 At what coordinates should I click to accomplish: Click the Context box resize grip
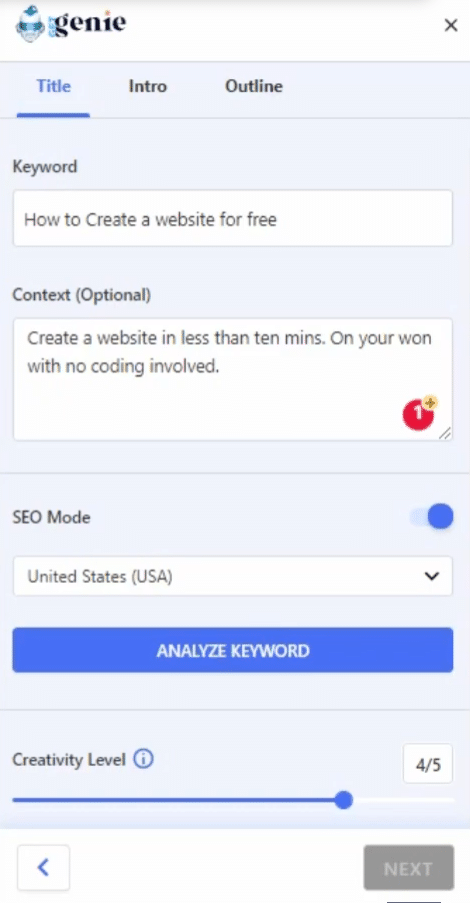tap(445, 433)
